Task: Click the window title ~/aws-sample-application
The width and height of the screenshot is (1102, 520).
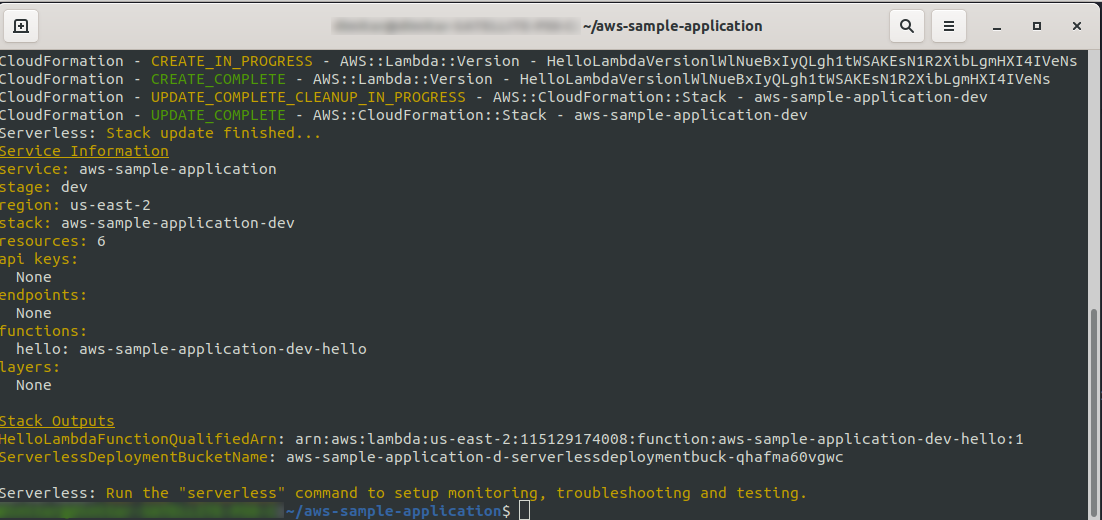Action: (x=672, y=26)
